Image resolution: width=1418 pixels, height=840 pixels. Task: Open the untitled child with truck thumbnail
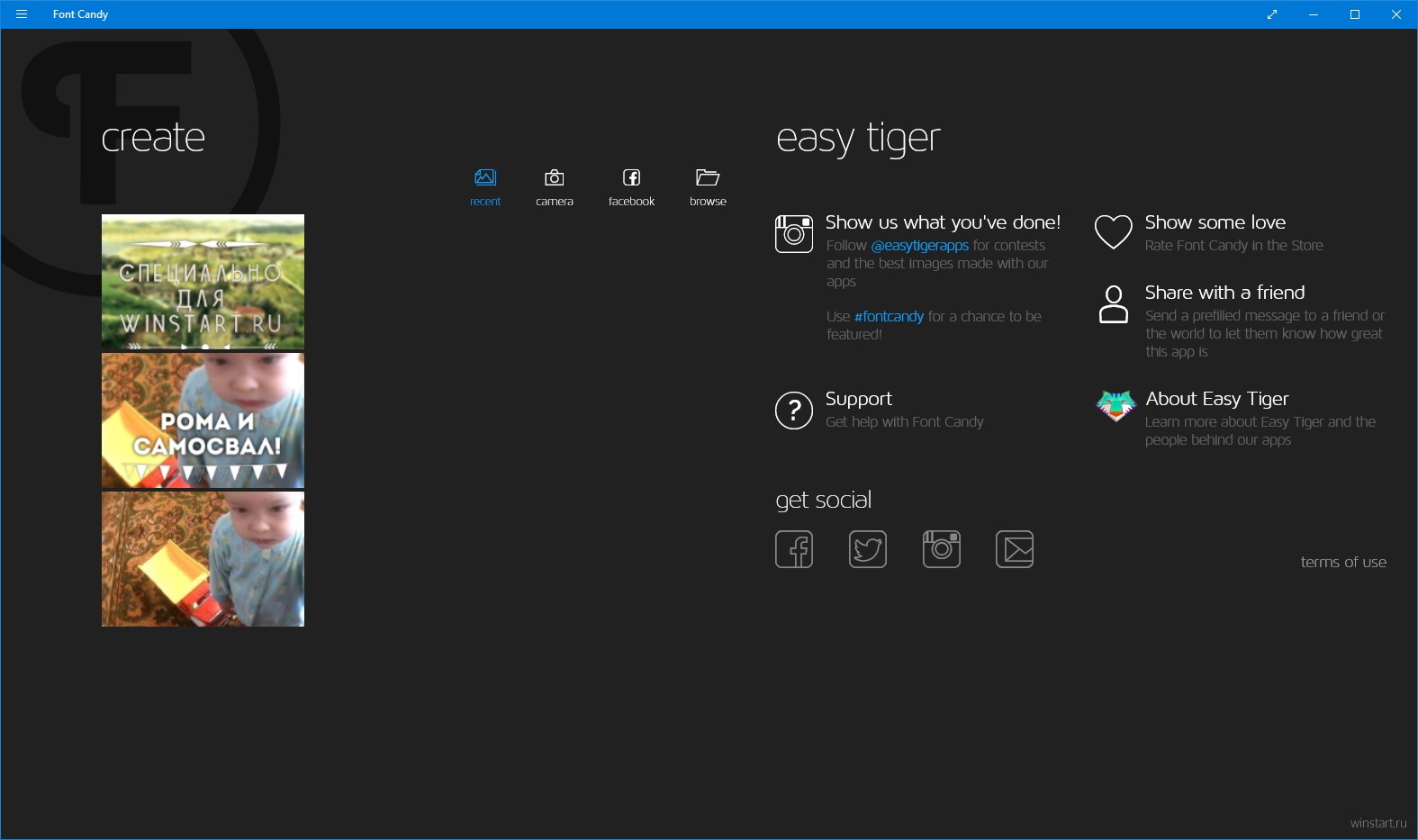point(203,559)
